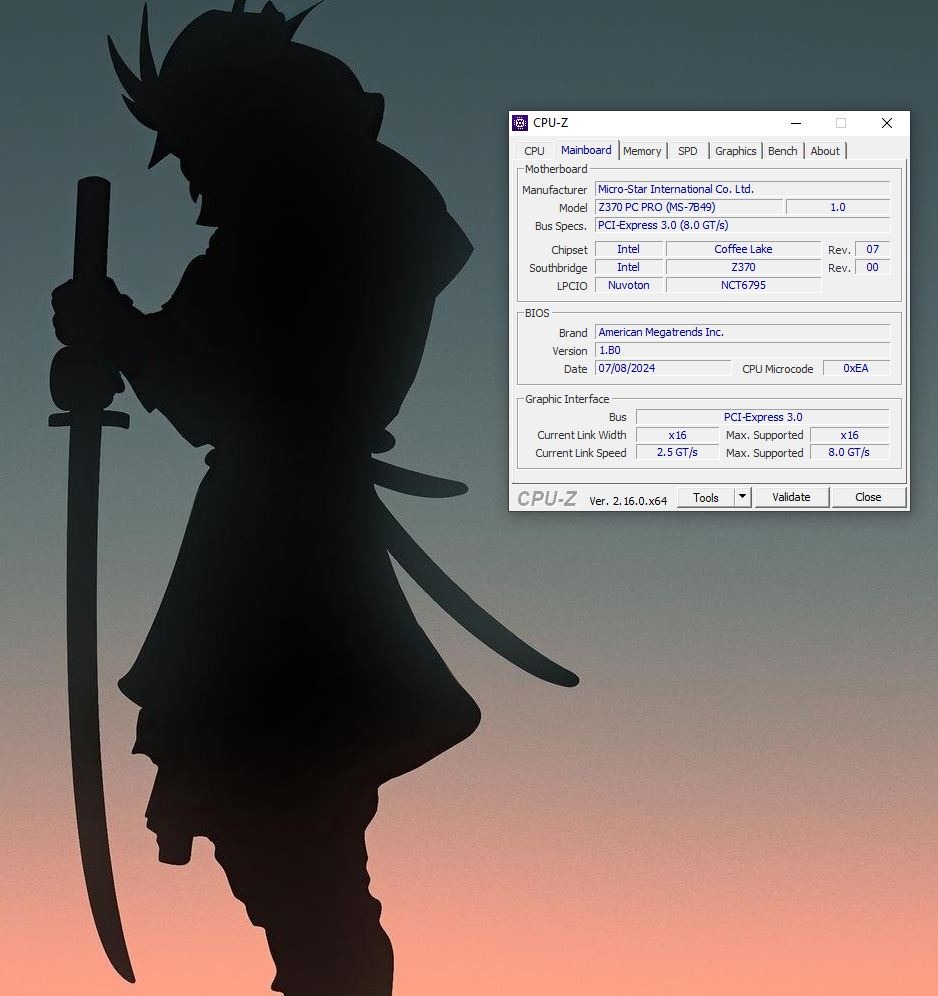938x996 pixels.
Task: Click the version text Ver. 2.16.0.x64
Action: click(628, 501)
